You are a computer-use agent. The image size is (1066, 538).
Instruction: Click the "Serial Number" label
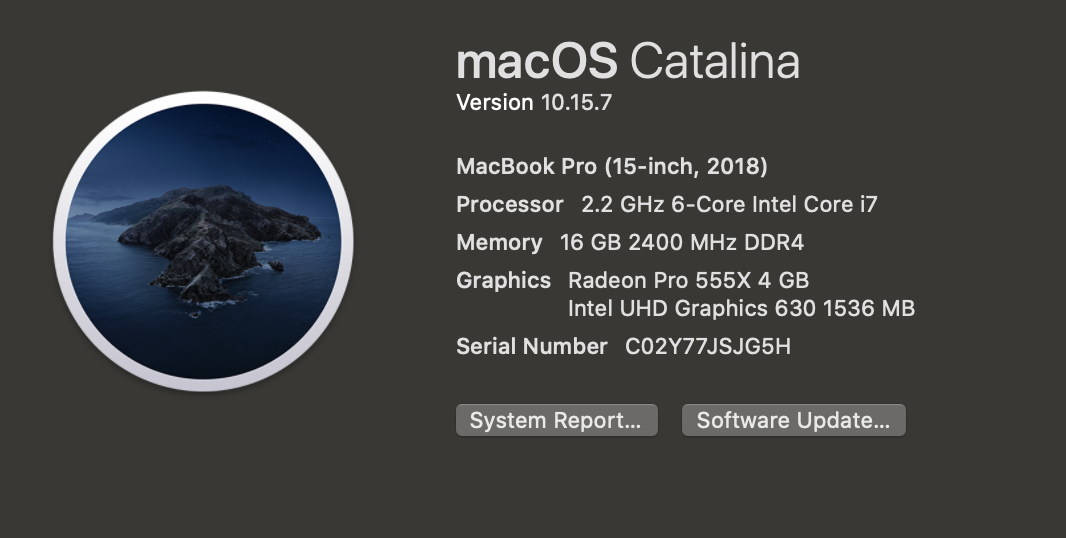531,346
